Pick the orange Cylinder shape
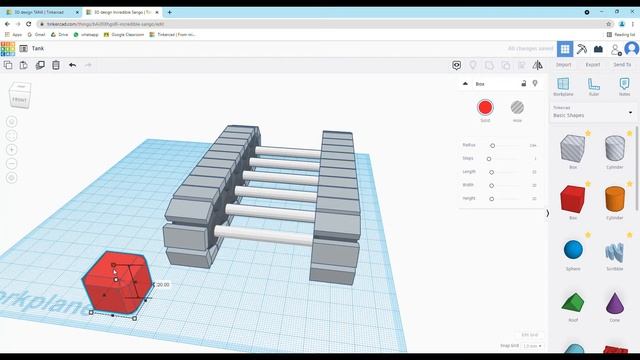This screenshot has height=360, width=640. click(615, 200)
